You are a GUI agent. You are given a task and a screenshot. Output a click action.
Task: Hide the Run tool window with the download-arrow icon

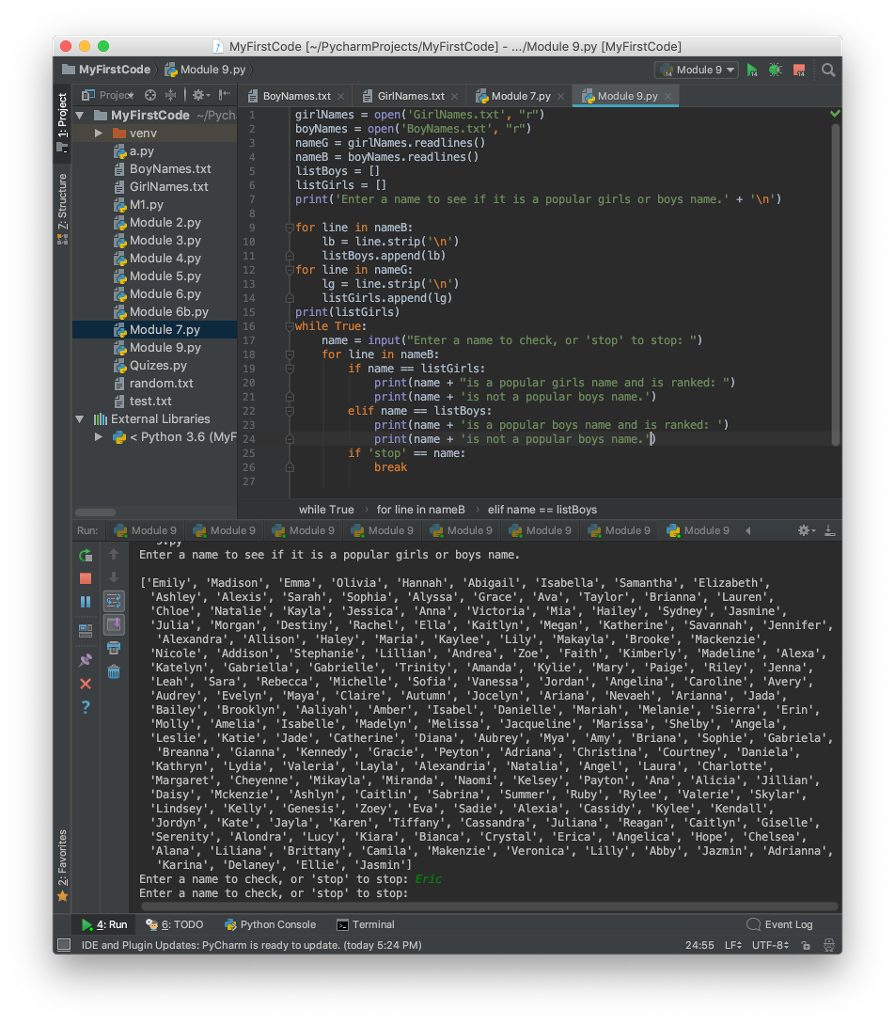pyautogui.click(x=830, y=531)
